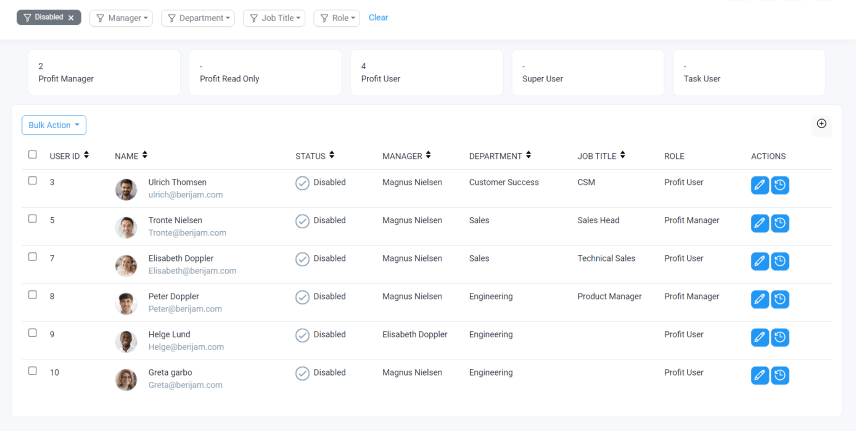The image size is (856, 432).
Task: Select the checkbox for user ID 8
Action: [33, 294]
